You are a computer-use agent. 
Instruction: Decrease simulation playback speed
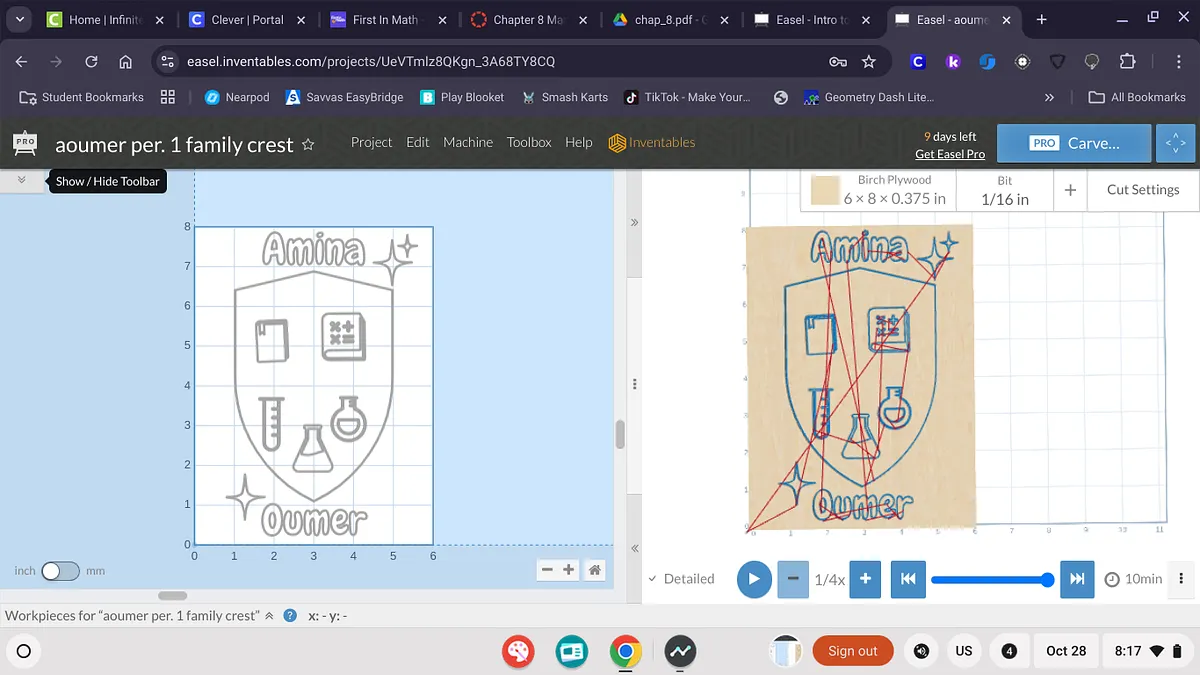793,579
